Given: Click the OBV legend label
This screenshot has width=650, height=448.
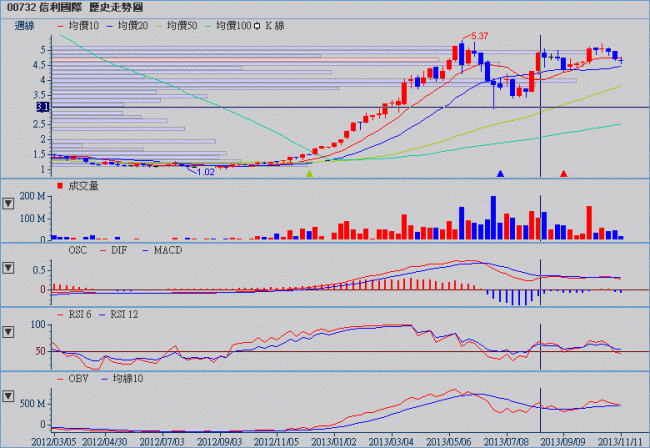Looking at the screenshot, I should (x=79, y=380).
